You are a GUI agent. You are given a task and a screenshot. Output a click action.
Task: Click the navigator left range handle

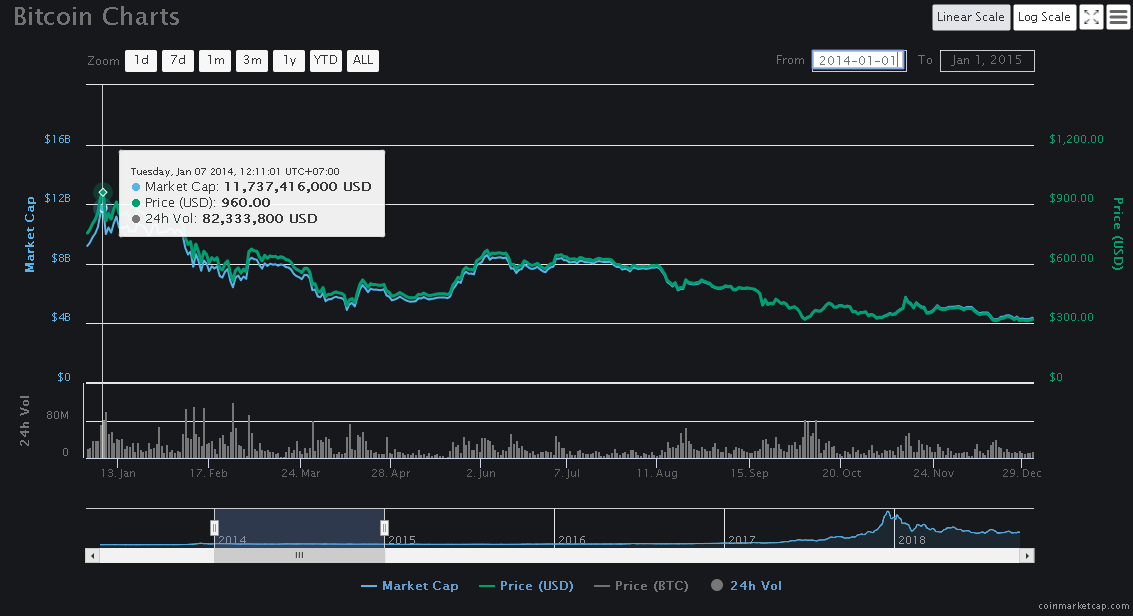215,528
